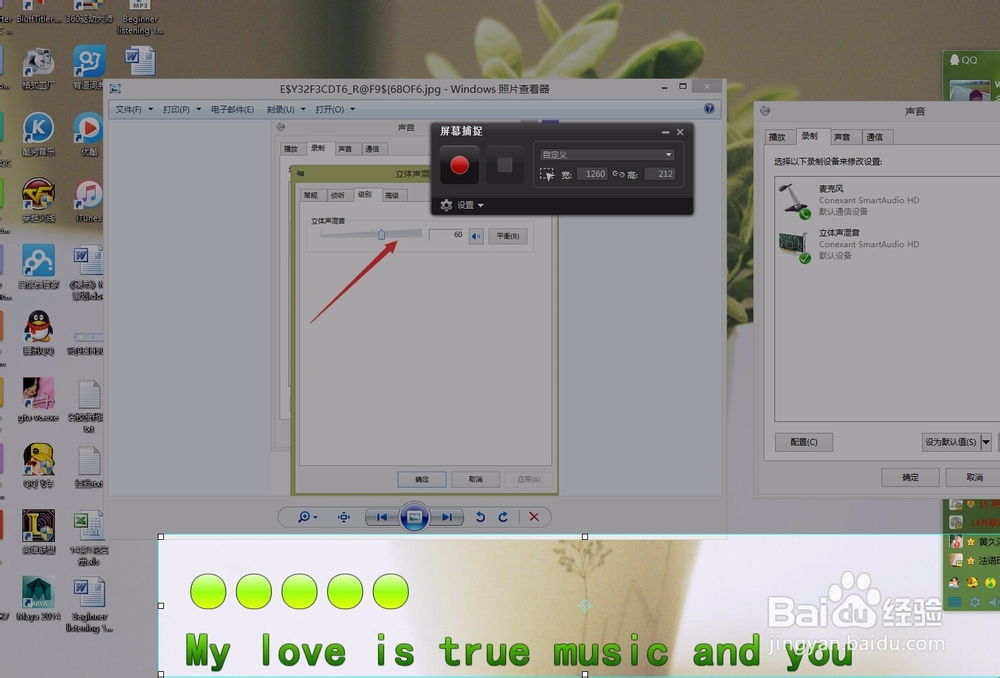Screen dimensions: 1000x678
Task: Toggle the aspect ratio link icon
Action: click(x=618, y=173)
